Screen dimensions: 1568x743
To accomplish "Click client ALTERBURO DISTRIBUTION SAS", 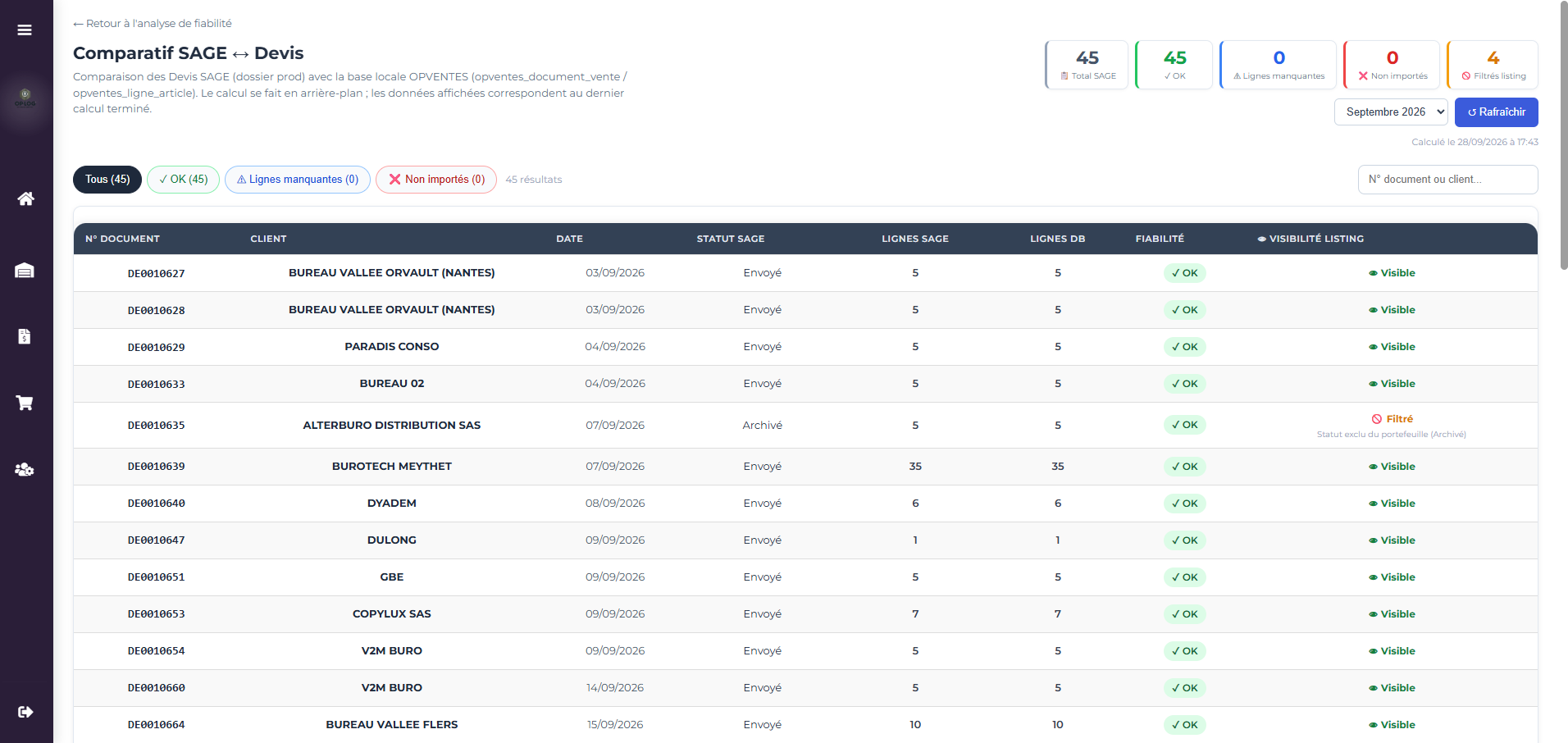I will [392, 426].
